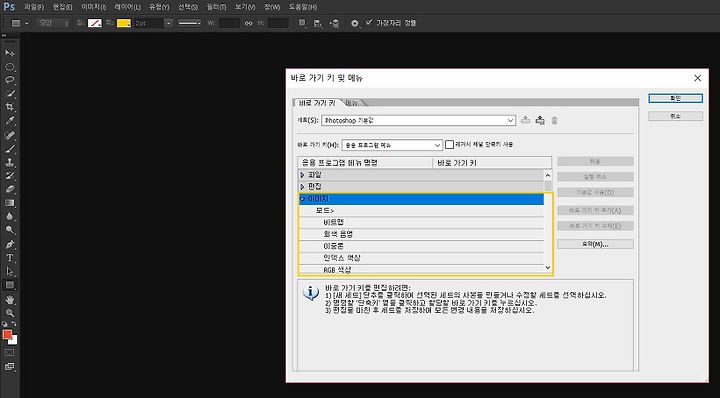Image resolution: width=720 pixels, height=398 pixels.
Task: Click the save set icon next to 세트 dropdown
Action: 526,120
